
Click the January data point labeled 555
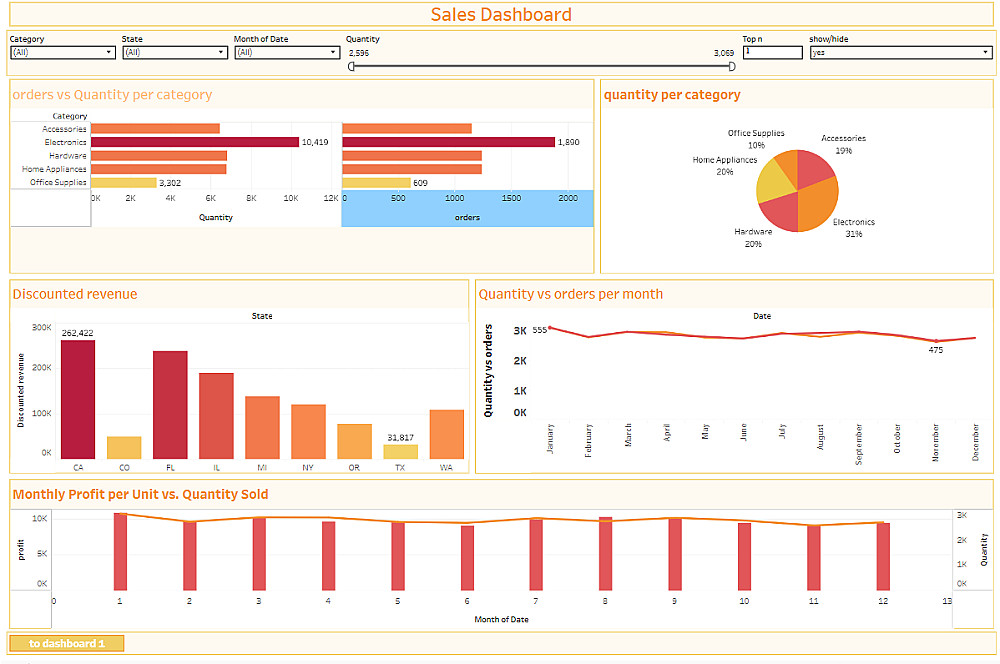tap(550, 328)
